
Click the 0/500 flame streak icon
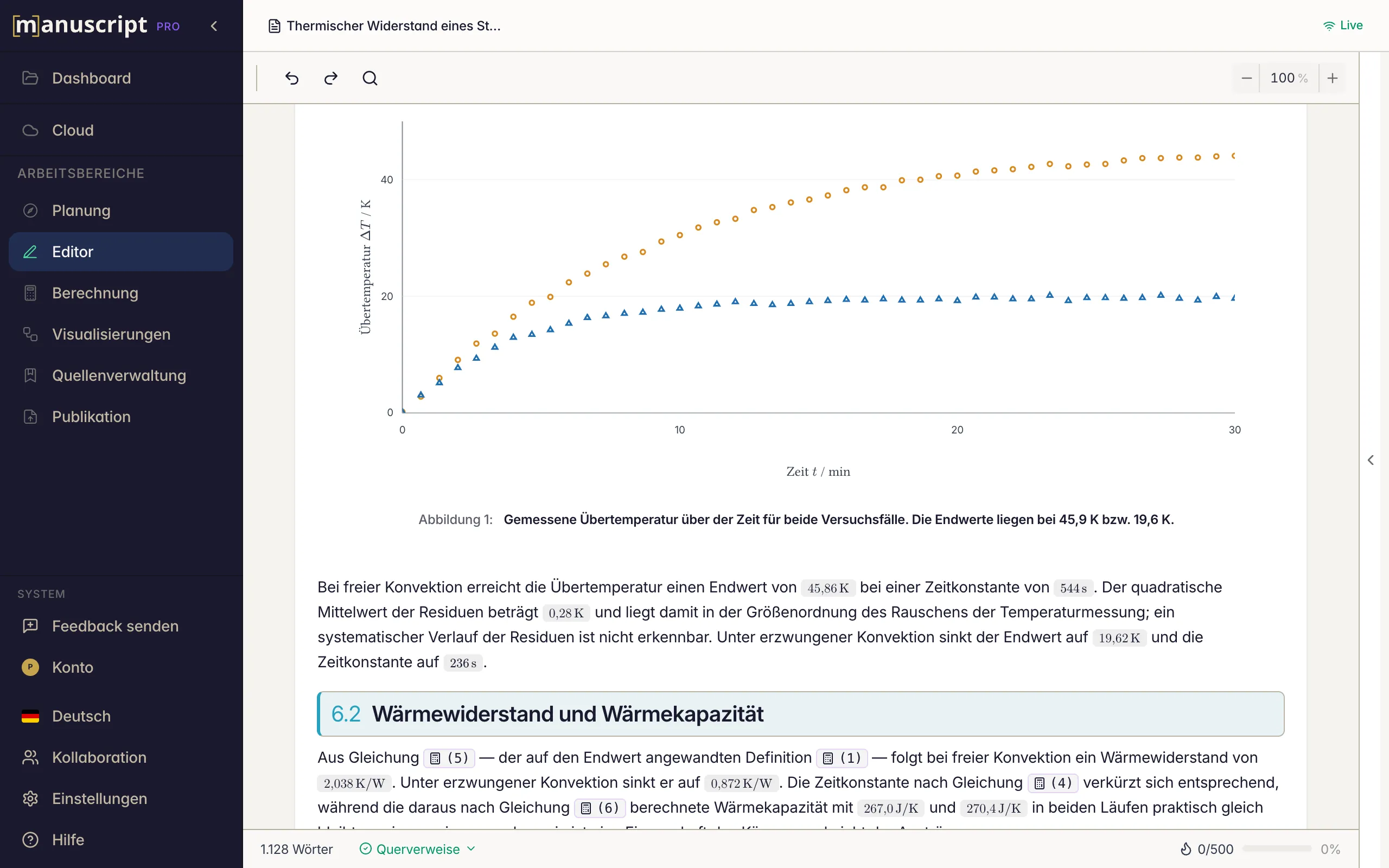1186,849
